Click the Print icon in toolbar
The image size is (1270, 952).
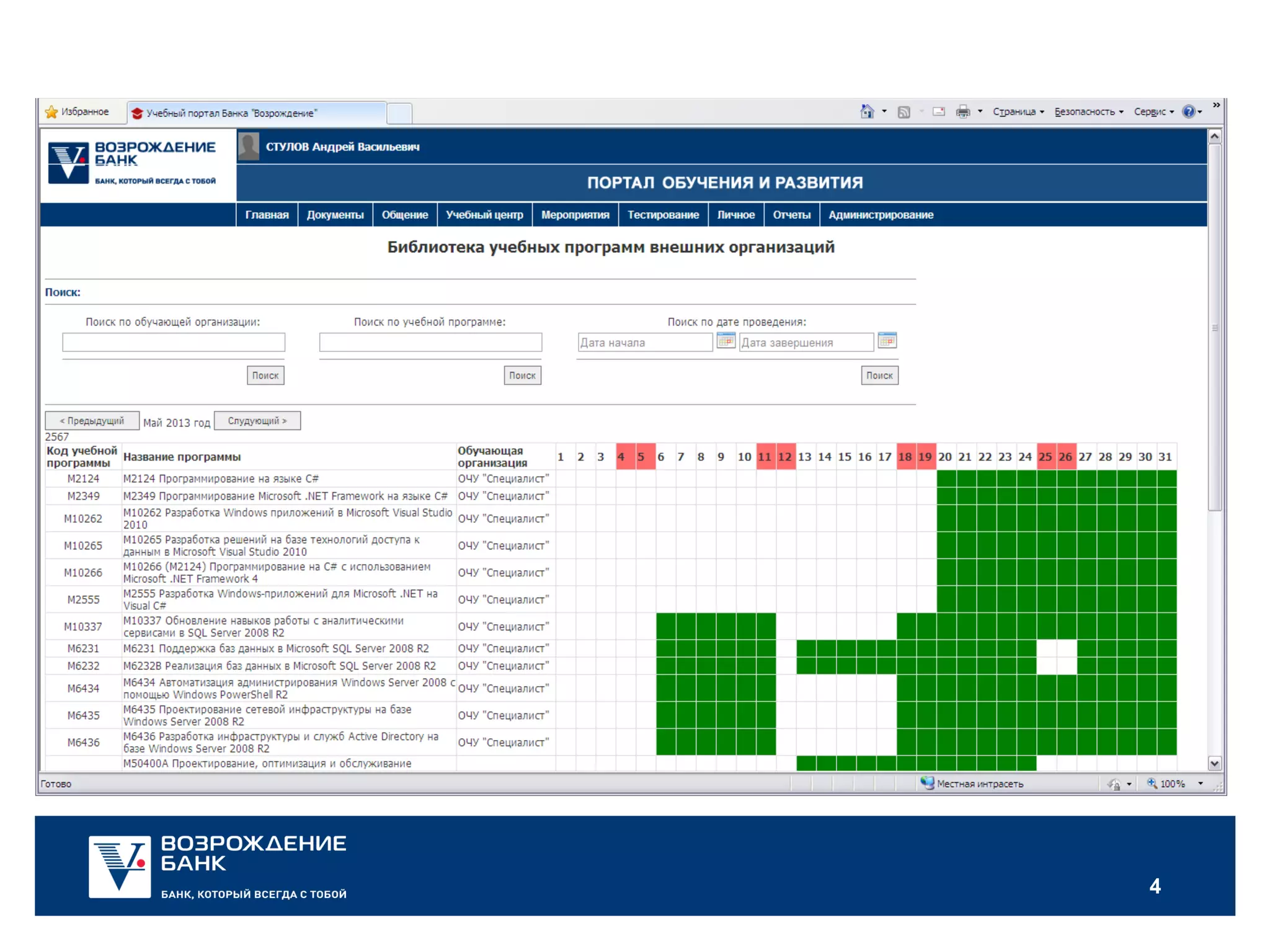(962, 112)
